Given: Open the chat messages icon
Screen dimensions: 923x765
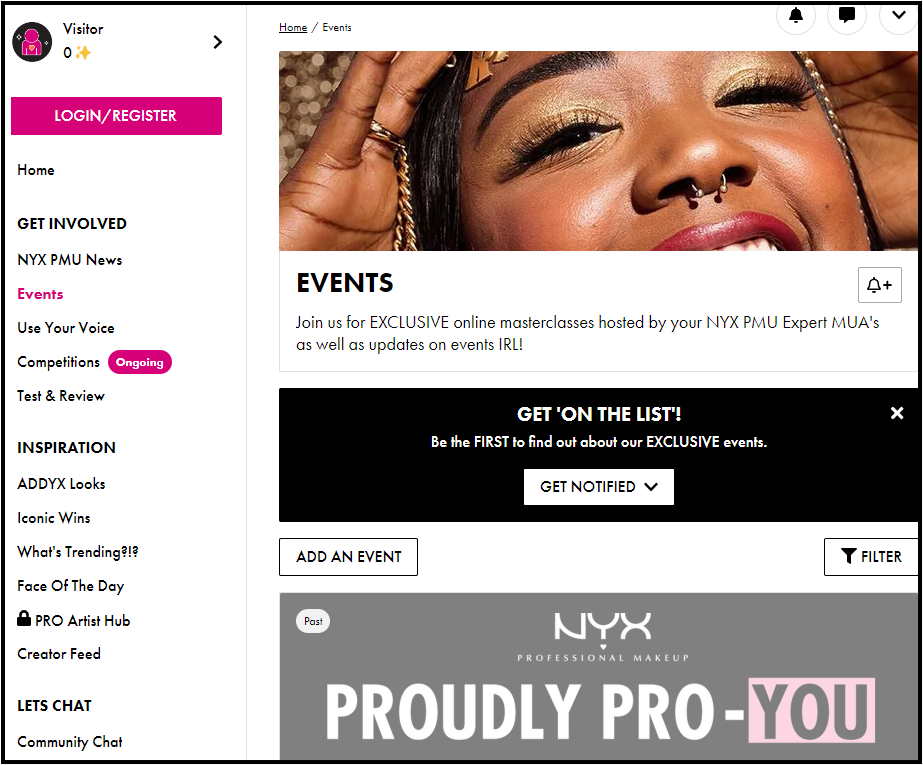Looking at the screenshot, I should [x=846, y=16].
